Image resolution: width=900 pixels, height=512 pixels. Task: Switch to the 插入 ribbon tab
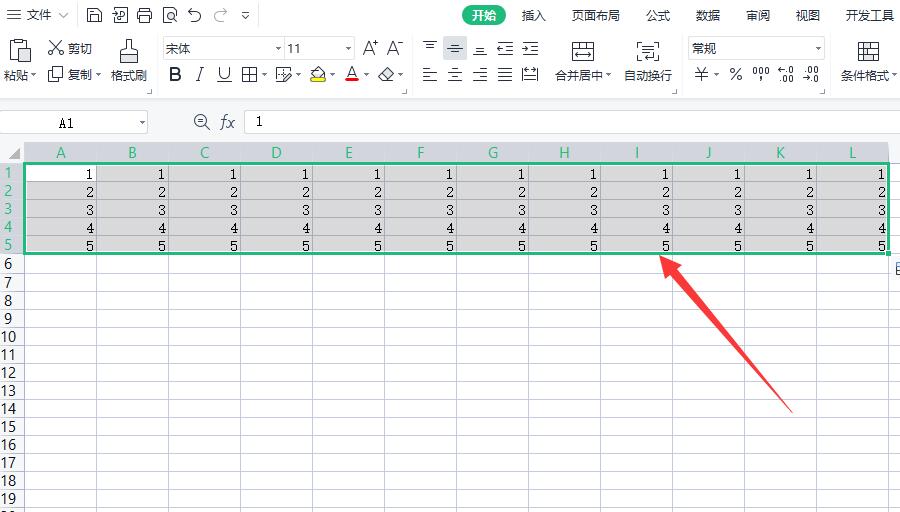(x=533, y=15)
